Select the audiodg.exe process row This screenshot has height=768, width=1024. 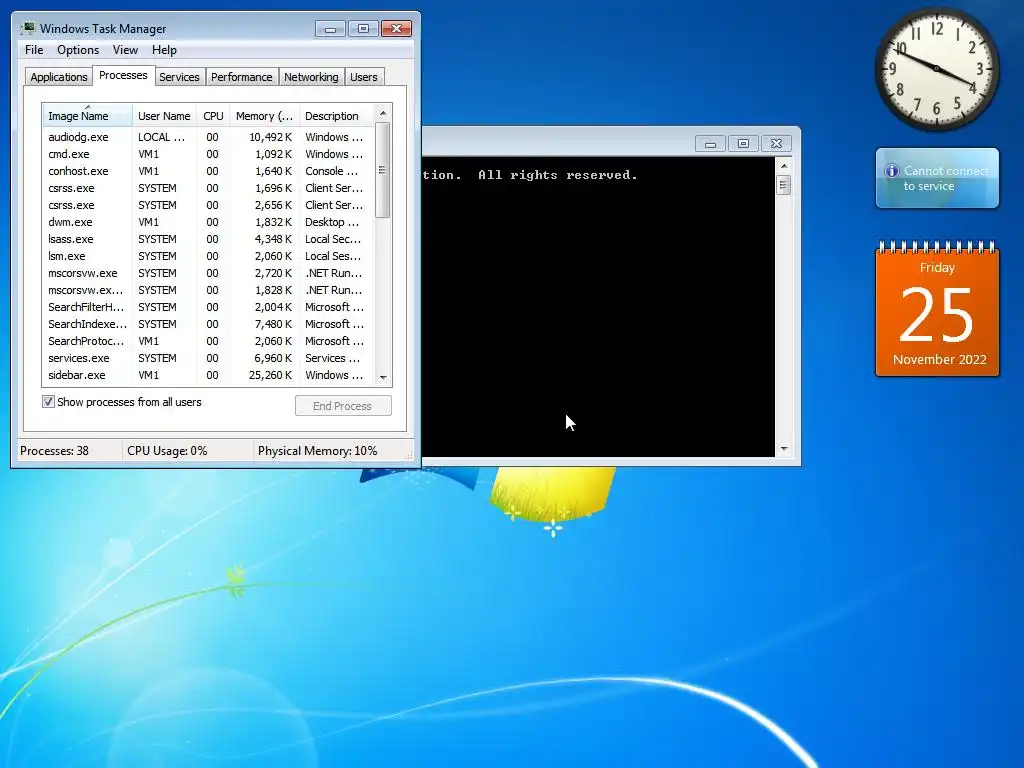(x=208, y=137)
